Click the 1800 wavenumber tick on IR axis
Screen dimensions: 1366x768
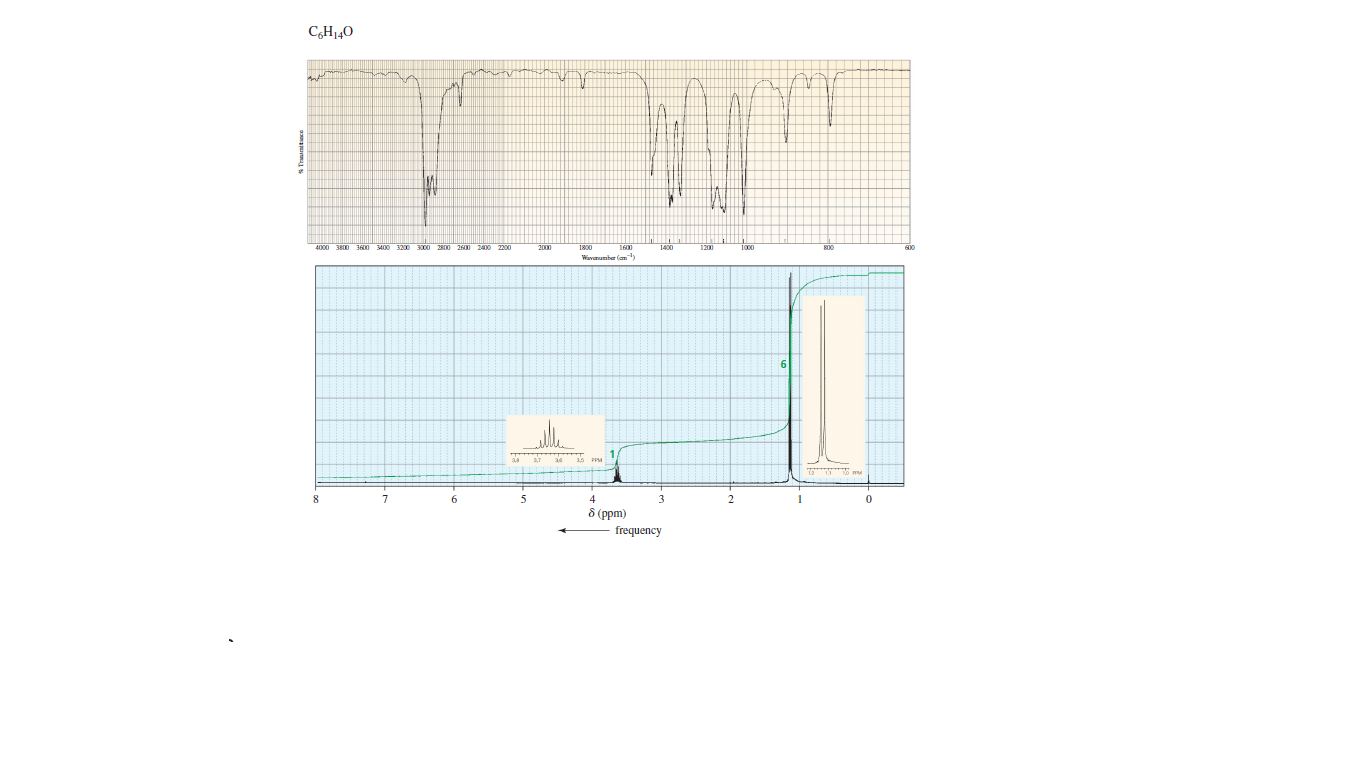pyautogui.click(x=585, y=247)
